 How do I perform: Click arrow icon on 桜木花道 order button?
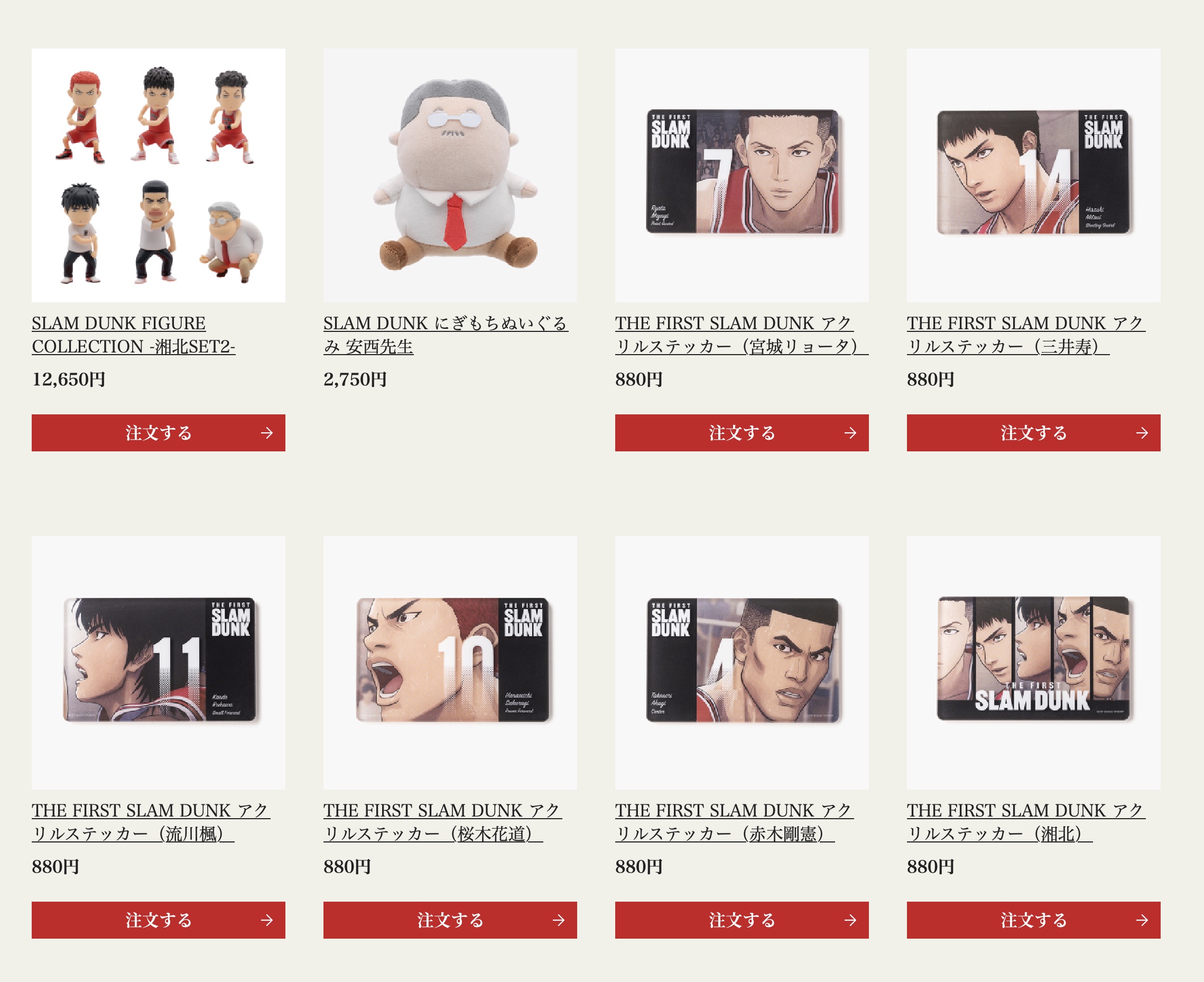click(x=559, y=920)
